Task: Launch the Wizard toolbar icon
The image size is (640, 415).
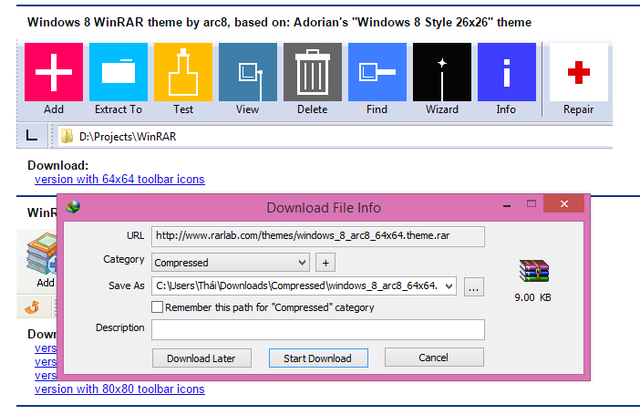Action: [x=442, y=72]
